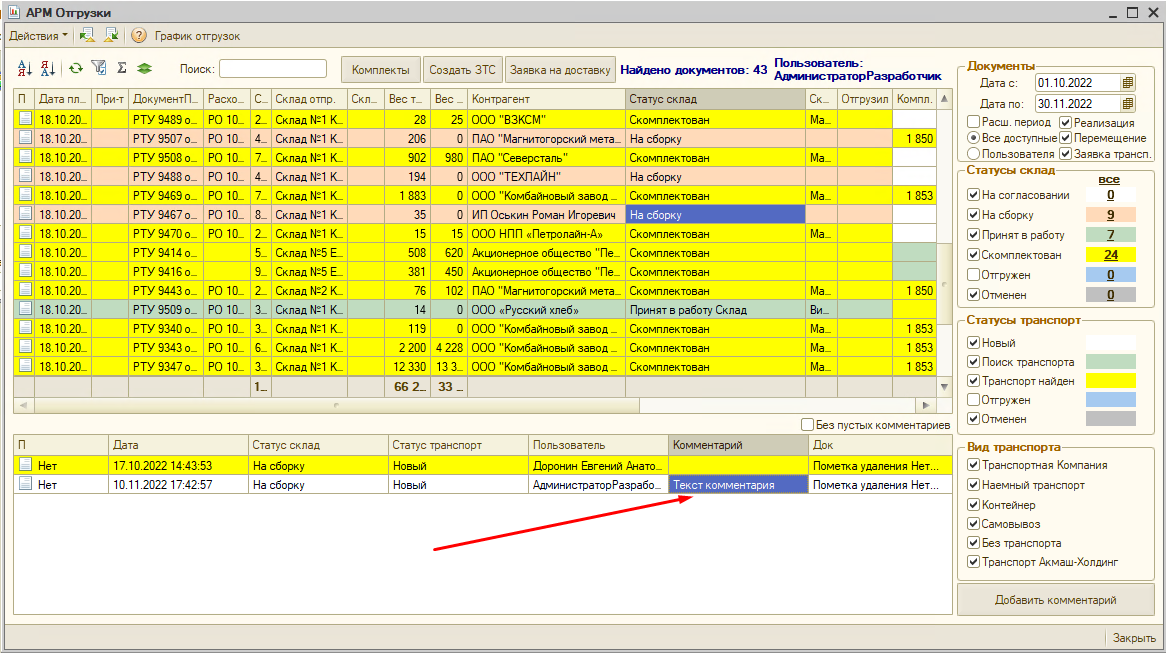Click document icon in row РТУ 9469
The height and width of the screenshot is (653, 1166).
(x=25, y=195)
